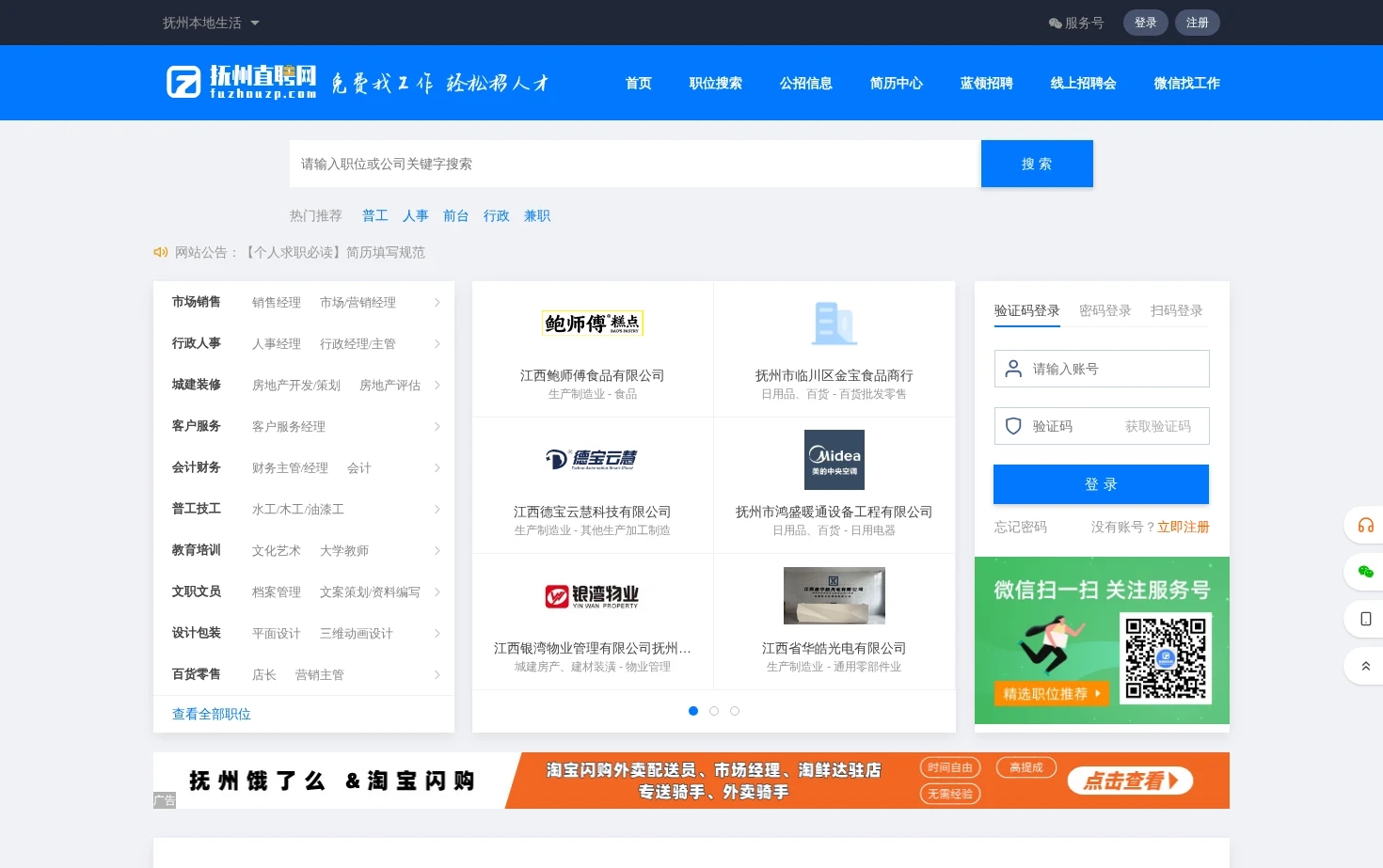This screenshot has height=868, width=1383.
Task: Click the WeChat 服务号 icon in top bar
Action: point(1056,23)
